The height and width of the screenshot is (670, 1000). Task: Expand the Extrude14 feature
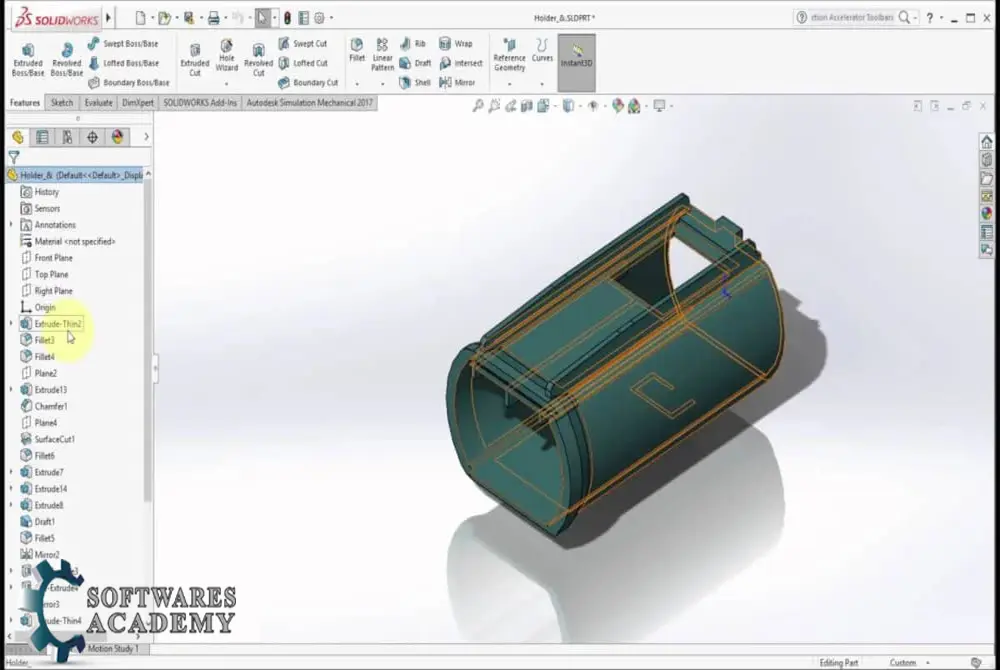pyautogui.click(x=11, y=489)
